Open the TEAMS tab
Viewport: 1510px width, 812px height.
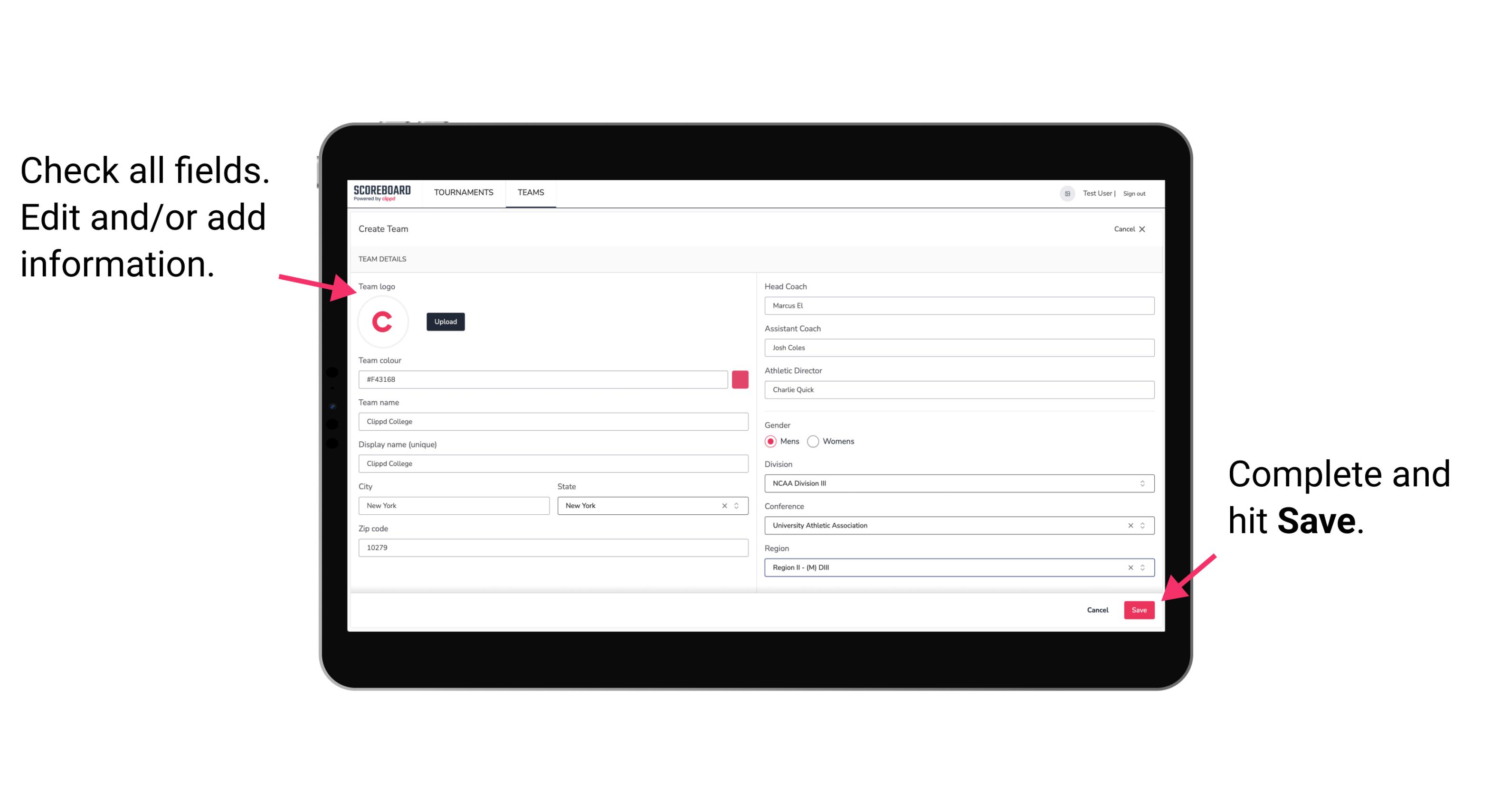coord(530,193)
